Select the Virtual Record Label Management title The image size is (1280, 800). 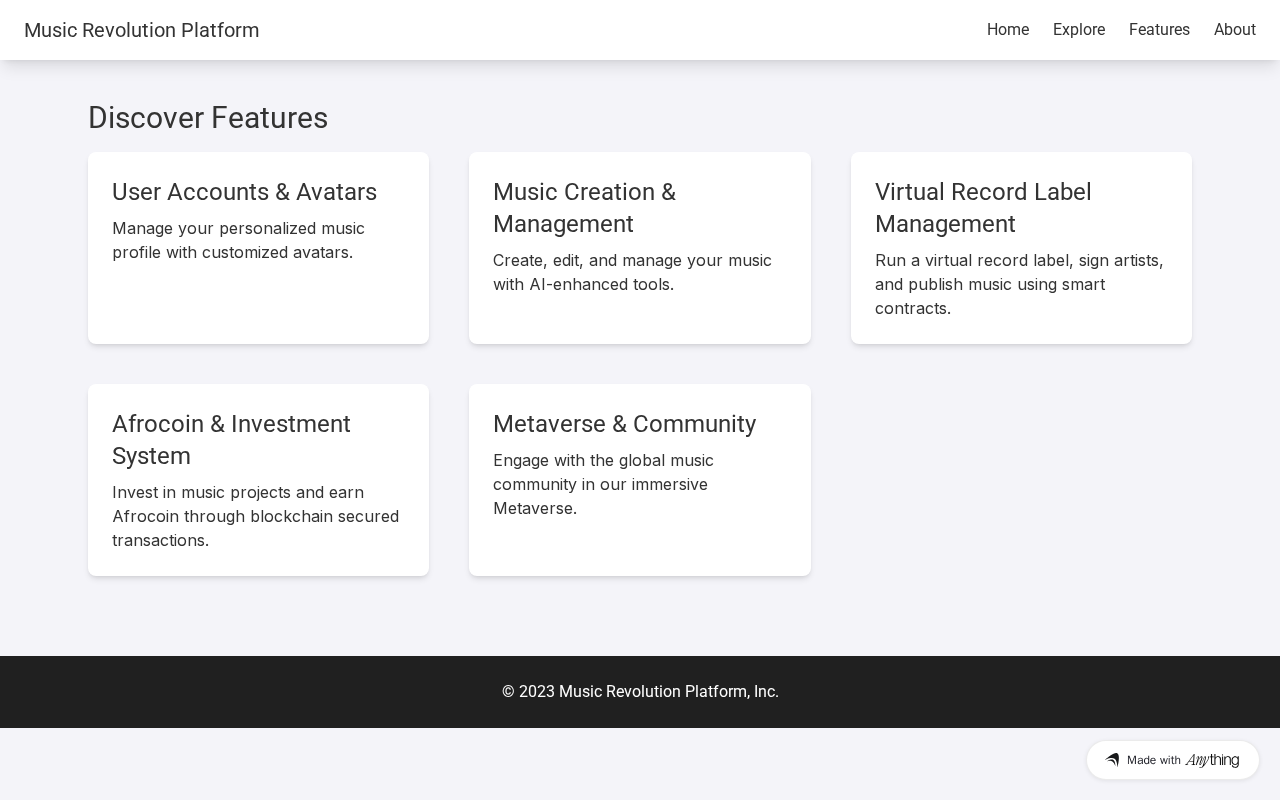coord(983,208)
